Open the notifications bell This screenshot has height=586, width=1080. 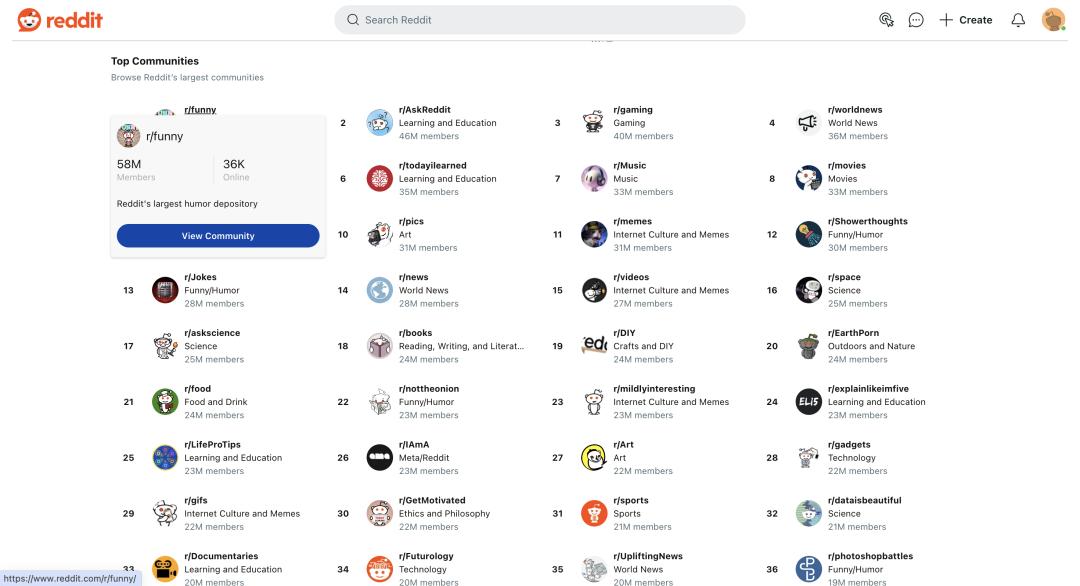(1018, 20)
